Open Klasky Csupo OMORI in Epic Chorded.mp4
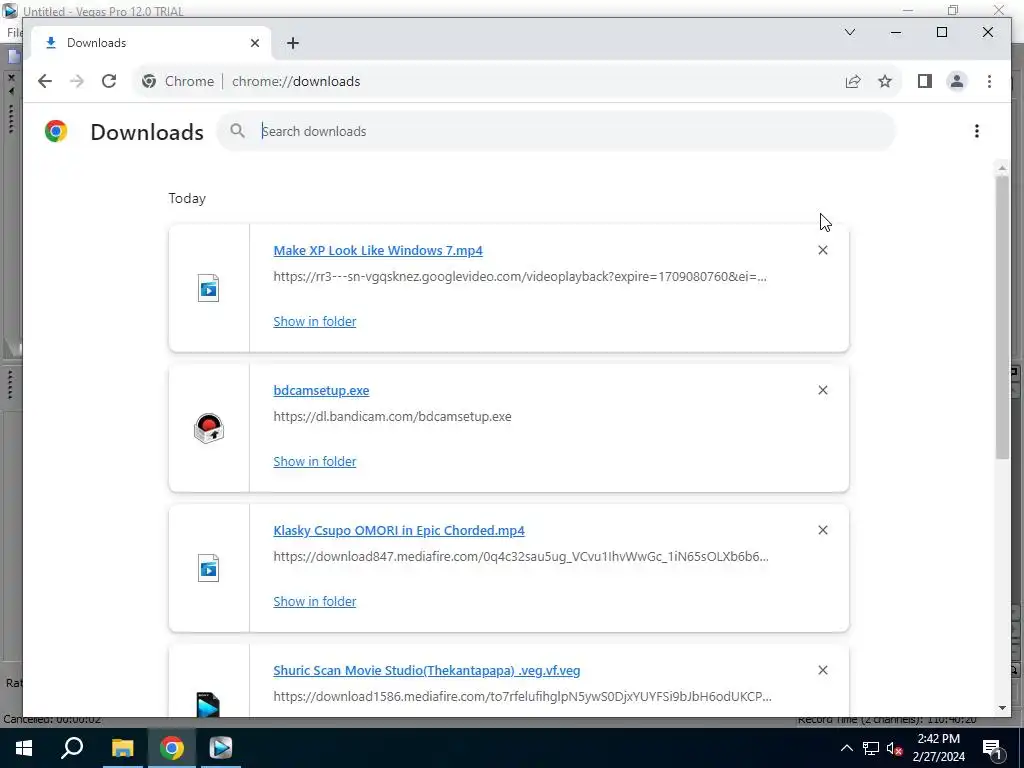The height and width of the screenshot is (768, 1024). click(399, 530)
